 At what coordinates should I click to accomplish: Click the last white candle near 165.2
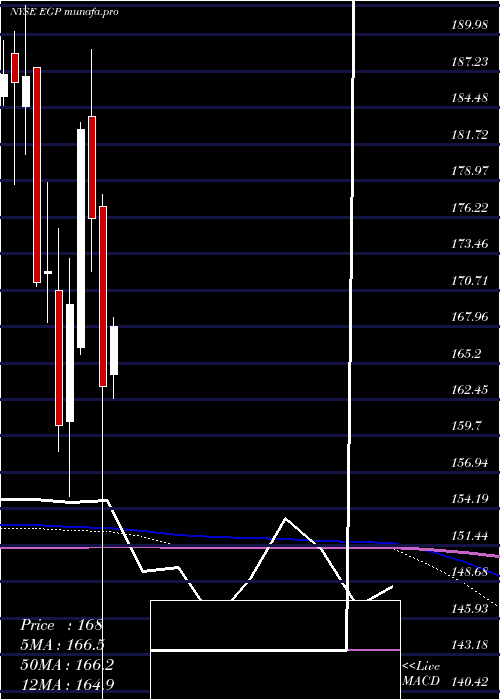[114, 350]
